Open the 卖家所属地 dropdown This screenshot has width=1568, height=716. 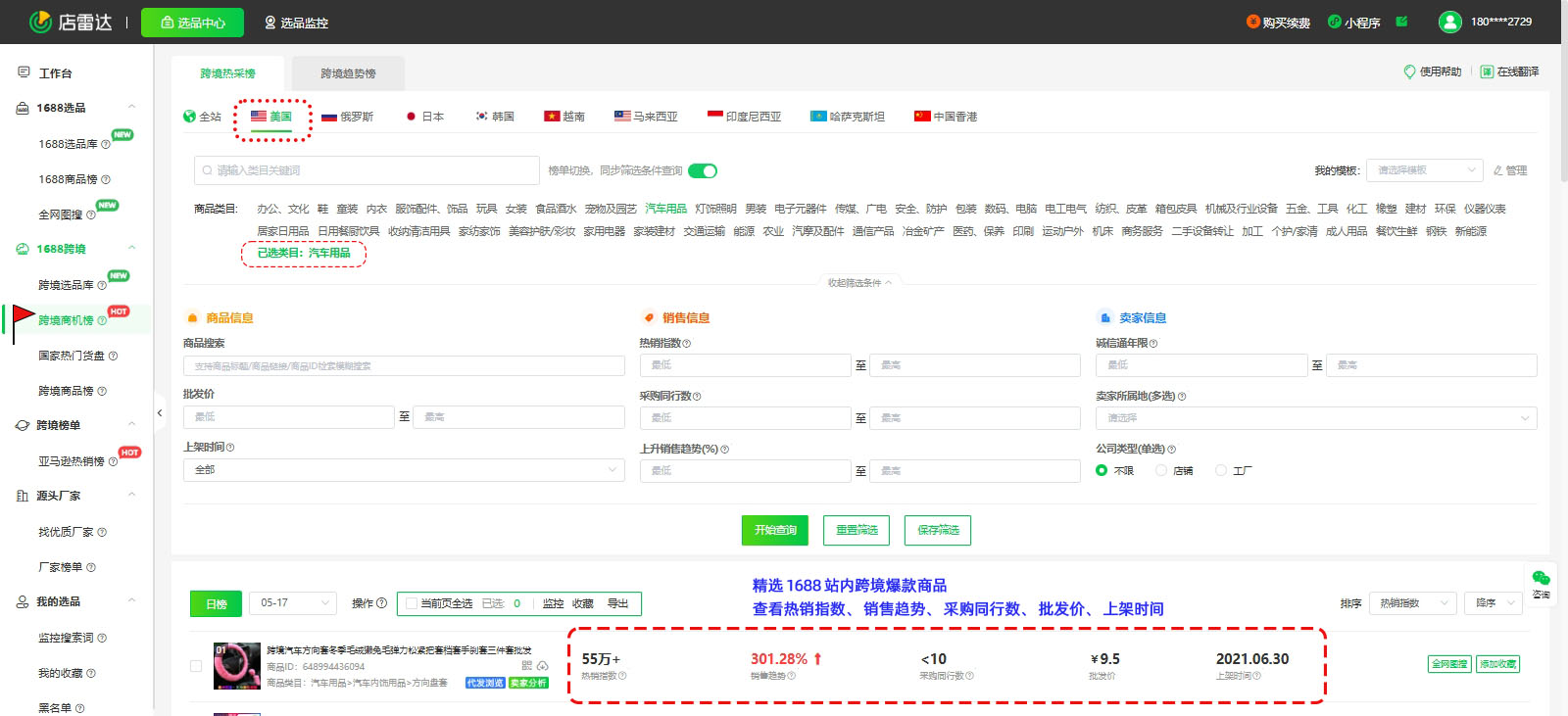[1316, 418]
